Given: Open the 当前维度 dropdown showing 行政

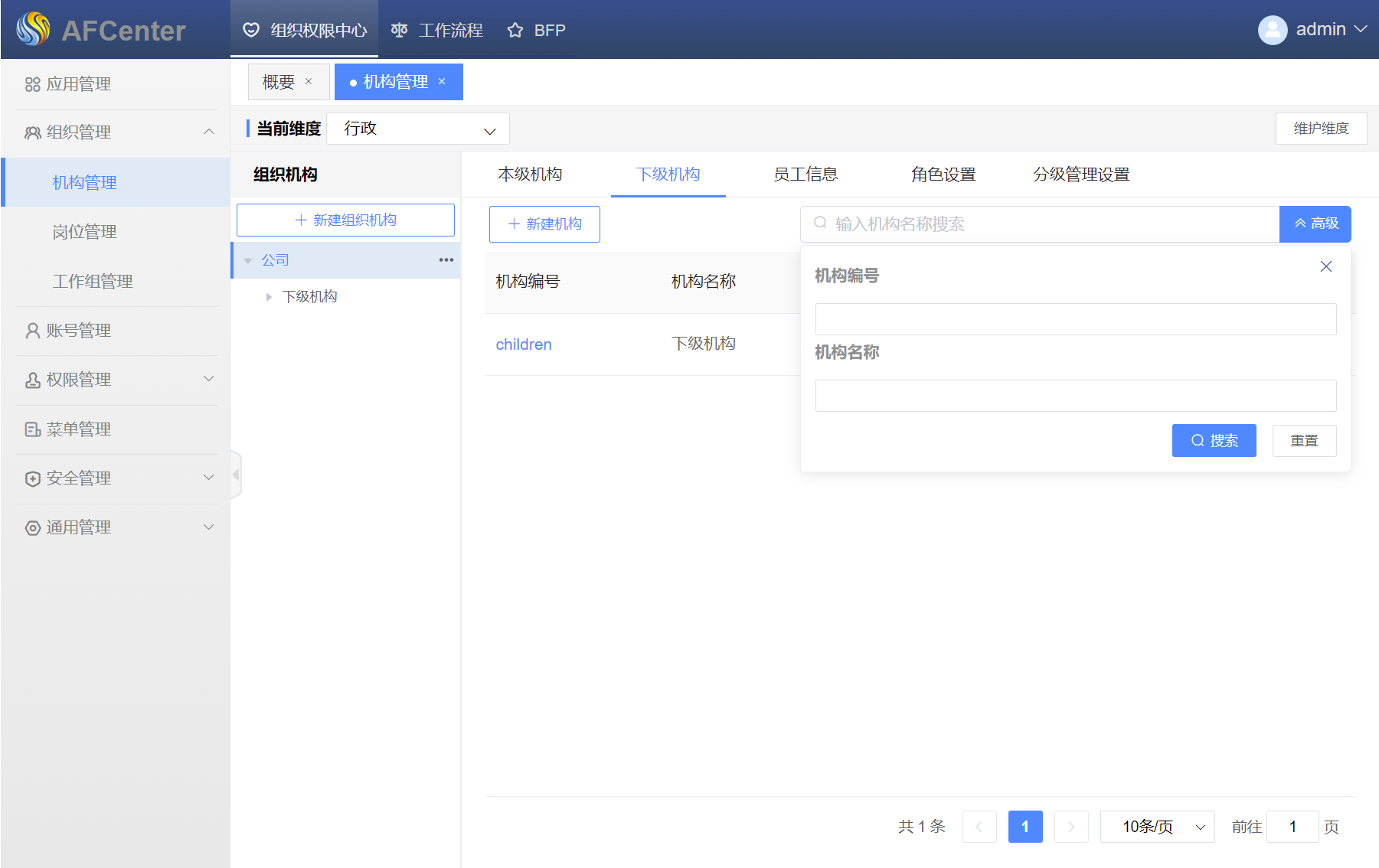Looking at the screenshot, I should point(417,129).
